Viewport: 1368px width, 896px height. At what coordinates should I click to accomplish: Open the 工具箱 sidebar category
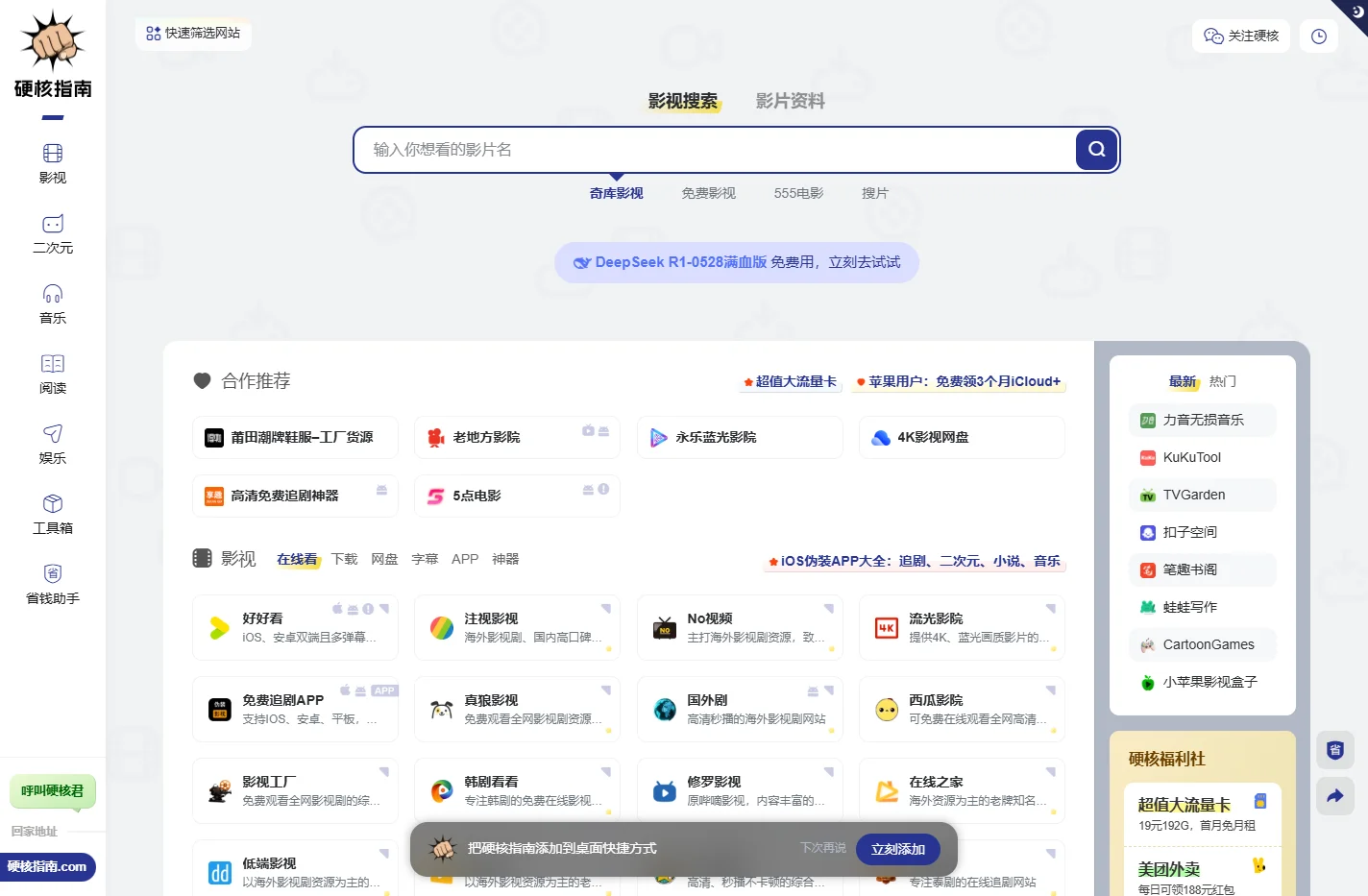53,515
